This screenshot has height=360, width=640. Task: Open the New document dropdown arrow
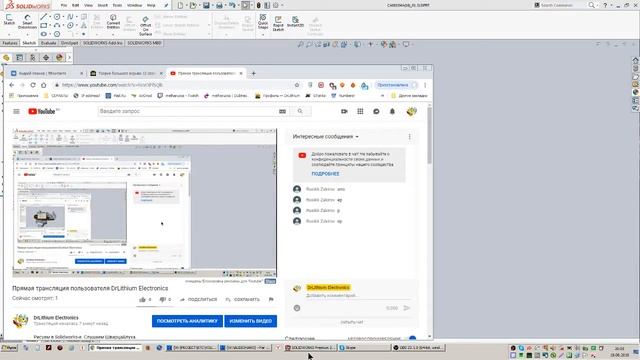coord(186,5)
